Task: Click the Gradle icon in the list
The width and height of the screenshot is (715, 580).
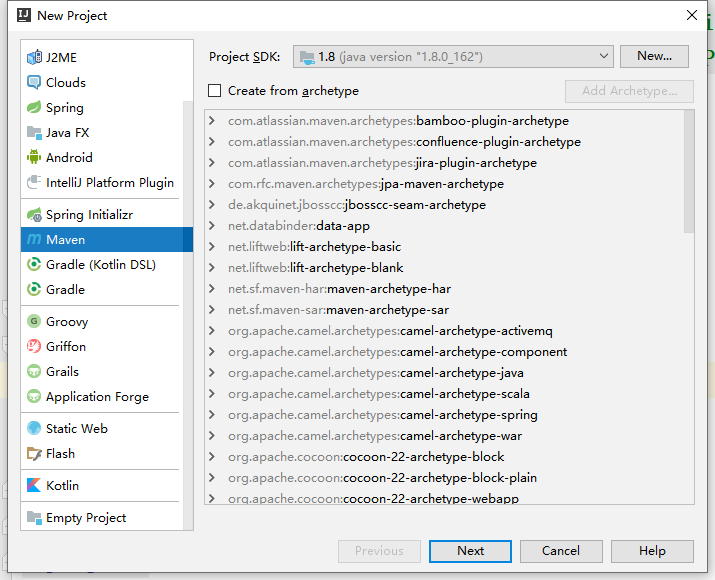Action: coord(34,290)
